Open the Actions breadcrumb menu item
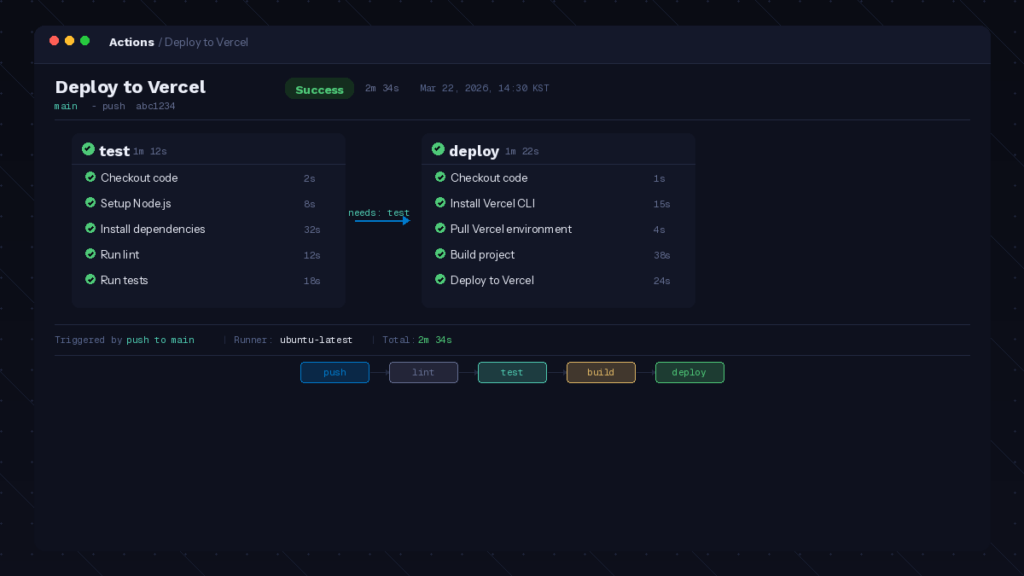The height and width of the screenshot is (576, 1024). 131,41
